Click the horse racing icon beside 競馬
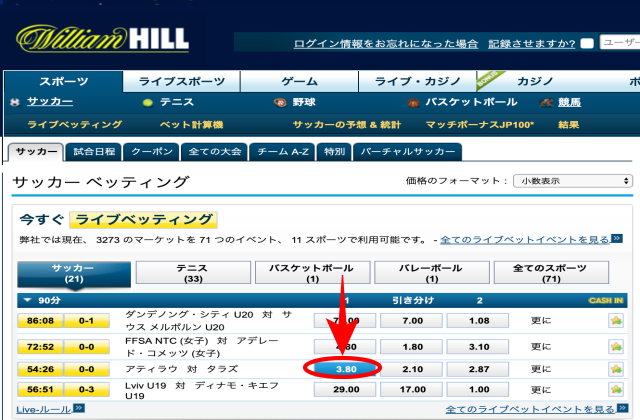This screenshot has height=420, width=640. click(x=546, y=103)
